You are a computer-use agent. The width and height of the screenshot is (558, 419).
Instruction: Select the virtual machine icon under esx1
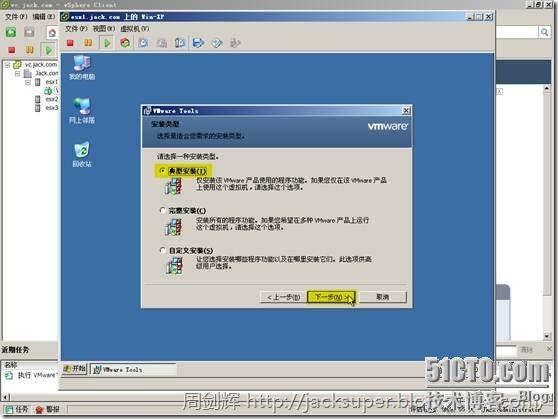coord(48,91)
